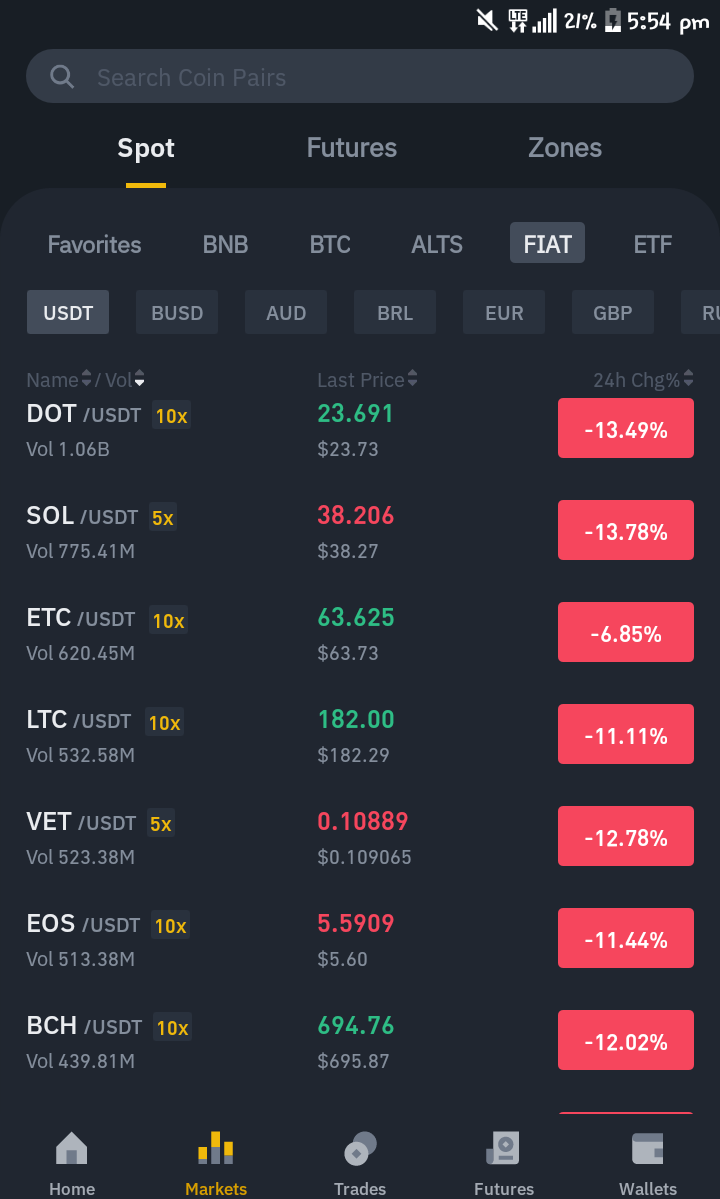Select the BUSD quote currency filter

pyautogui.click(x=177, y=312)
